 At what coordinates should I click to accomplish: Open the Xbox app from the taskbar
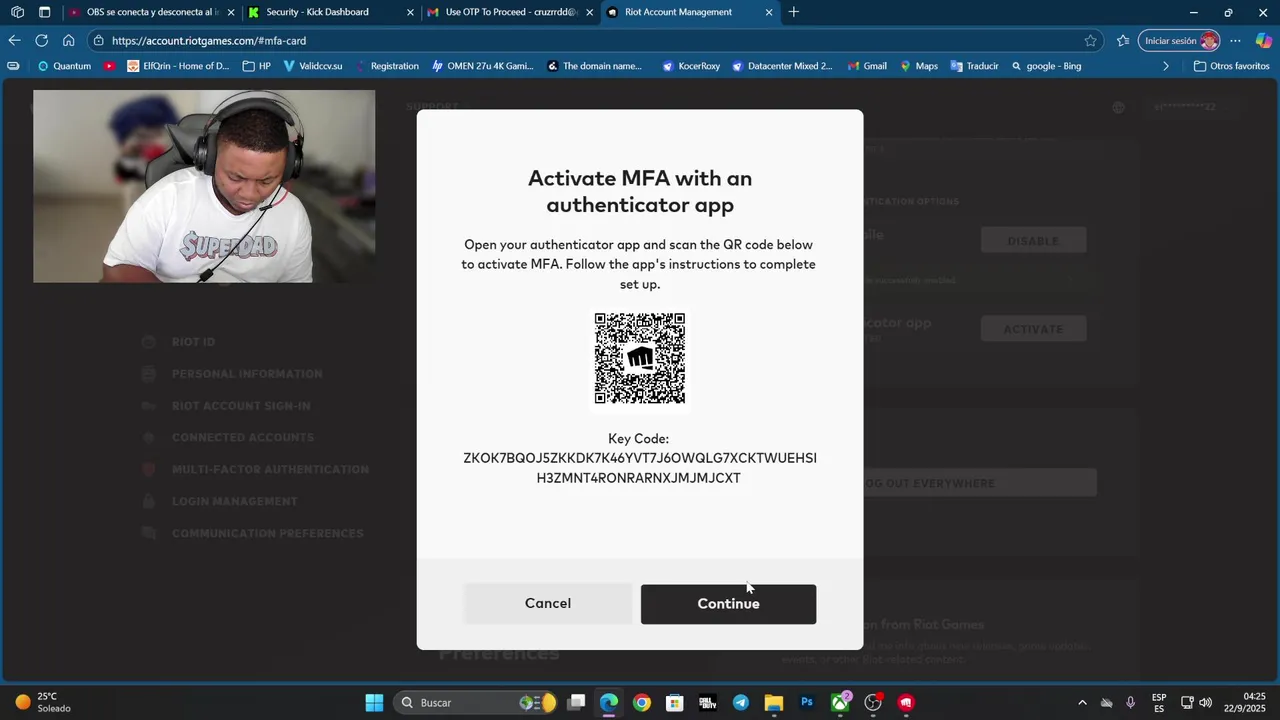840,703
